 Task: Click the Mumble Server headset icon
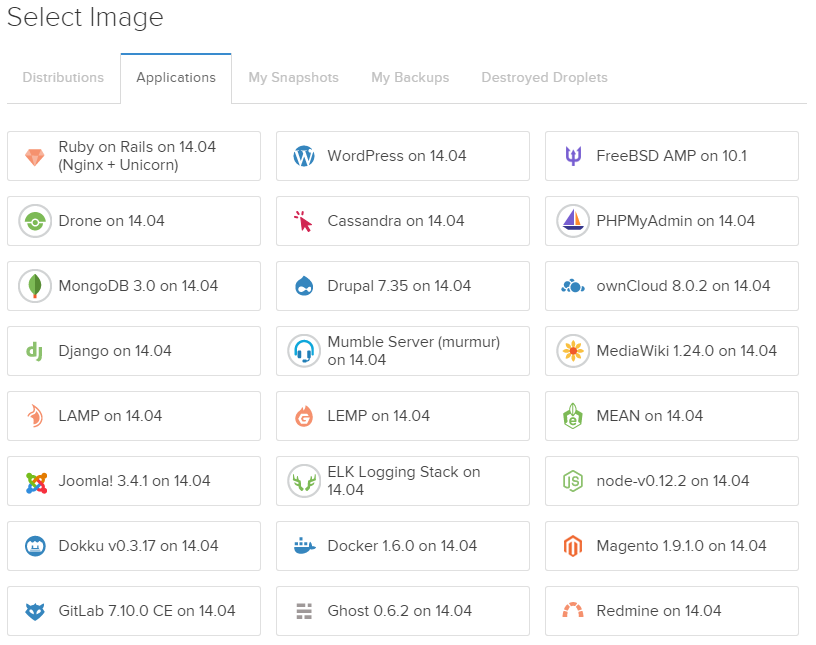point(304,351)
